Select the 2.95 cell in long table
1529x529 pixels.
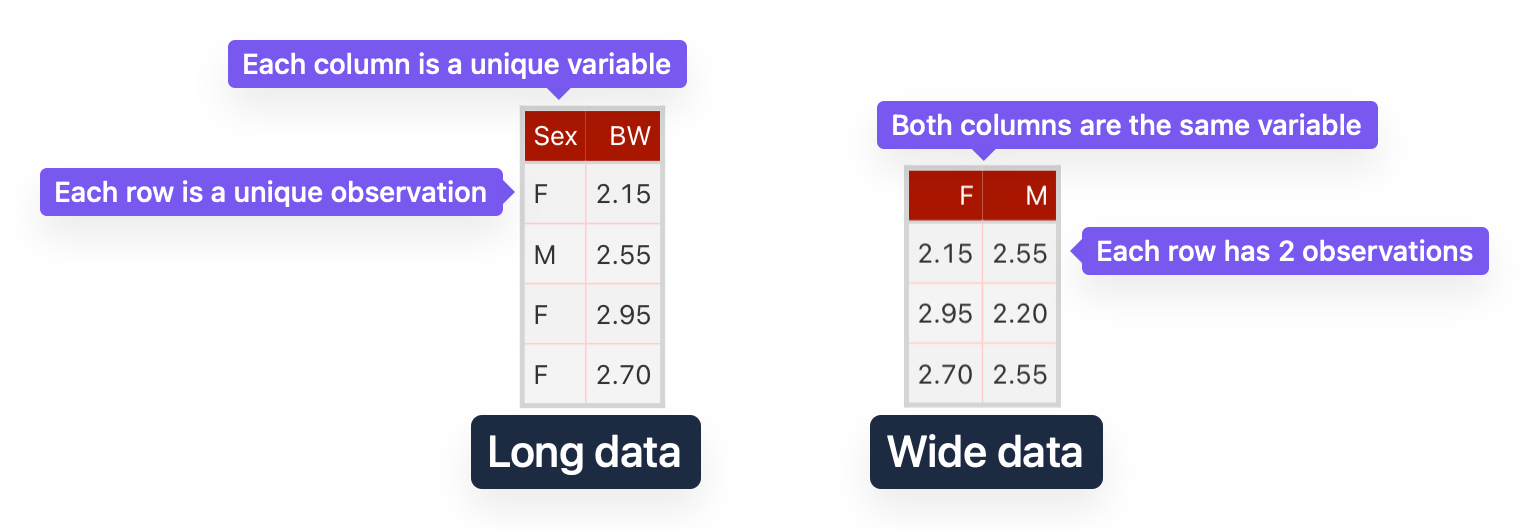point(623,315)
